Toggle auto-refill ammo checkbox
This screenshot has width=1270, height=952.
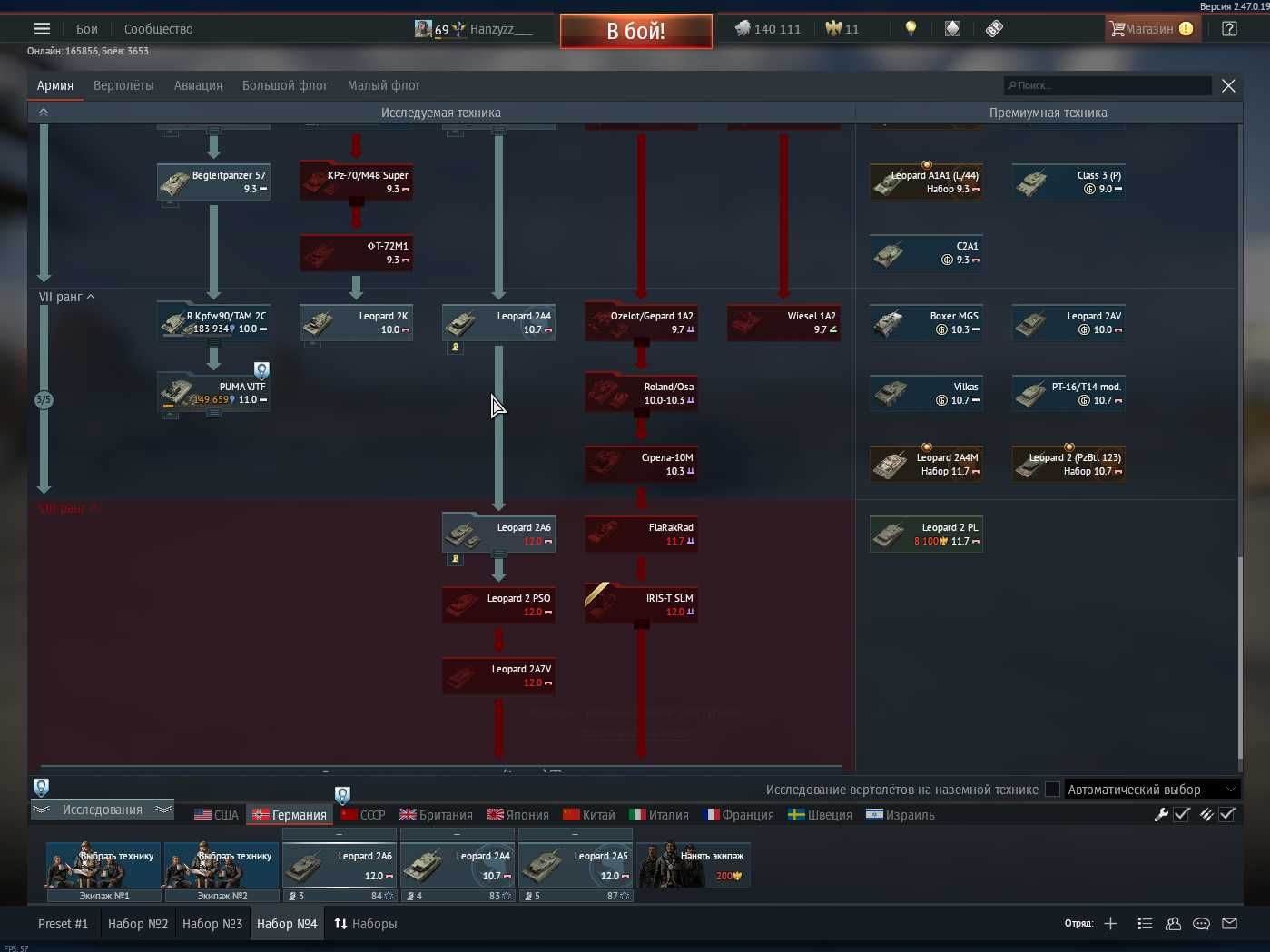(1227, 815)
